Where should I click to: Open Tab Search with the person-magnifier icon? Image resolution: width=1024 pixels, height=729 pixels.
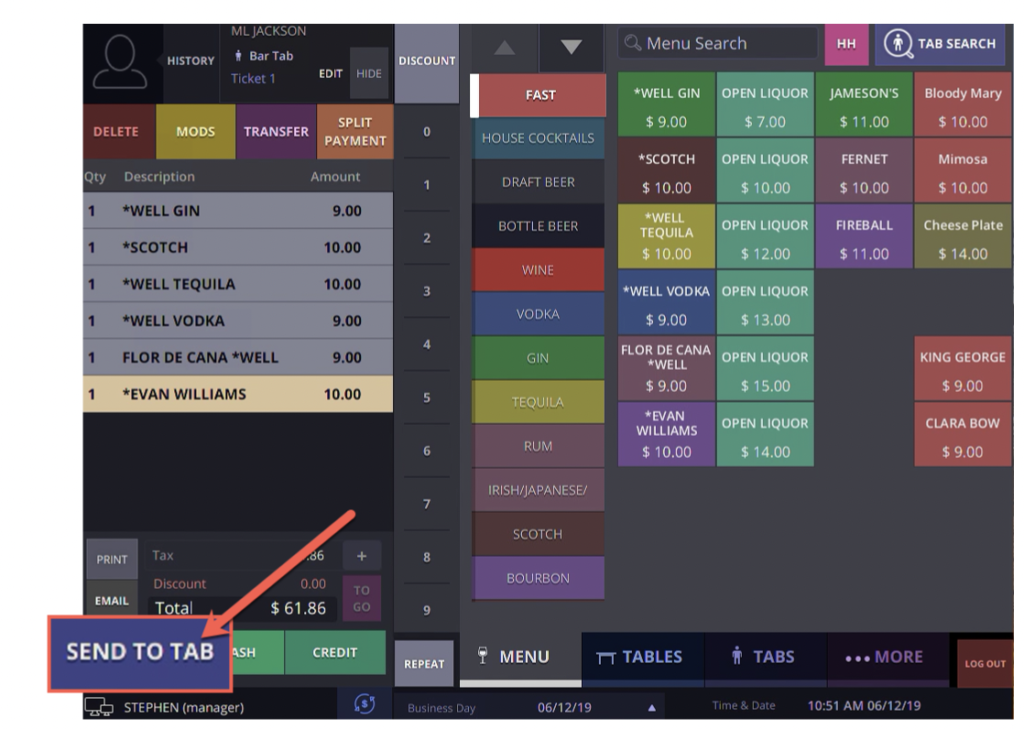pos(897,44)
